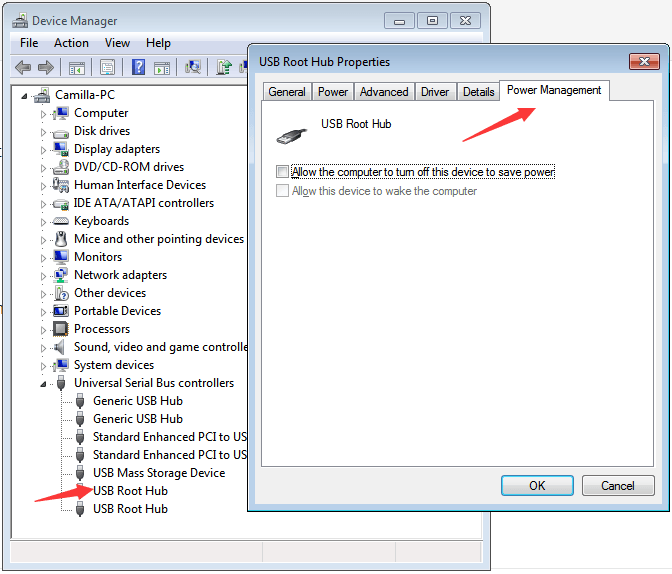Switch to the Driver tab
Image resolution: width=672 pixels, height=574 pixels.
[x=435, y=92]
